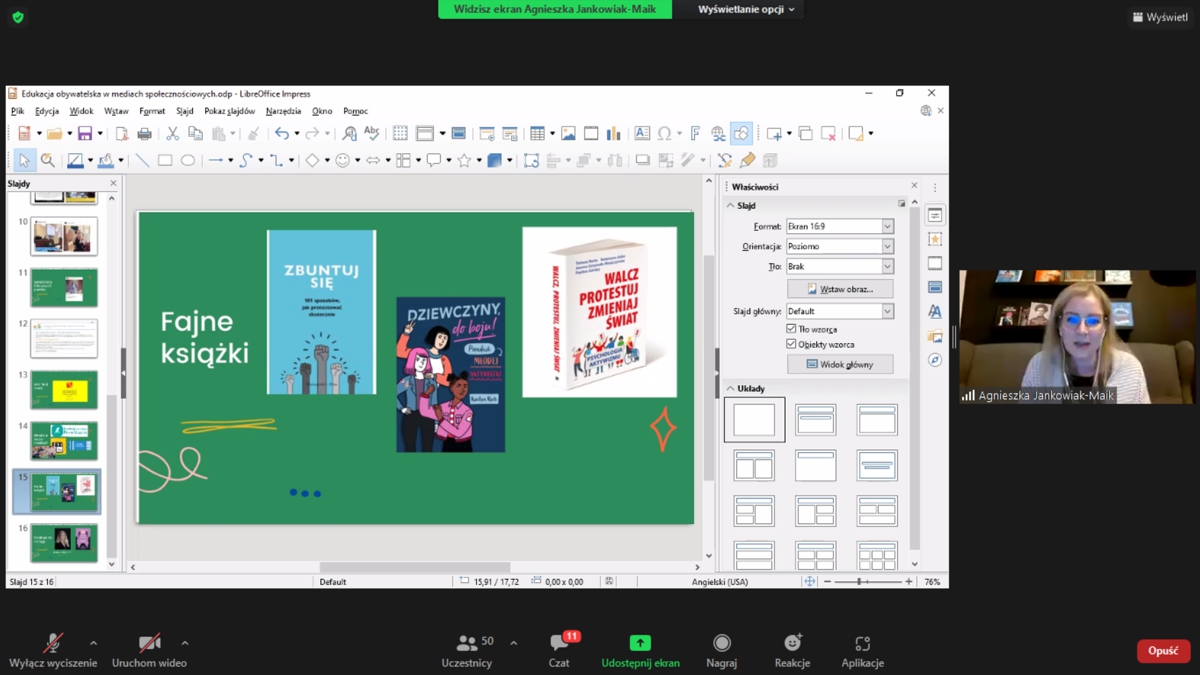Viewport: 1200px width, 675px height.
Task: Open the audio options arrow beside the microphone
Action: [x=93, y=643]
